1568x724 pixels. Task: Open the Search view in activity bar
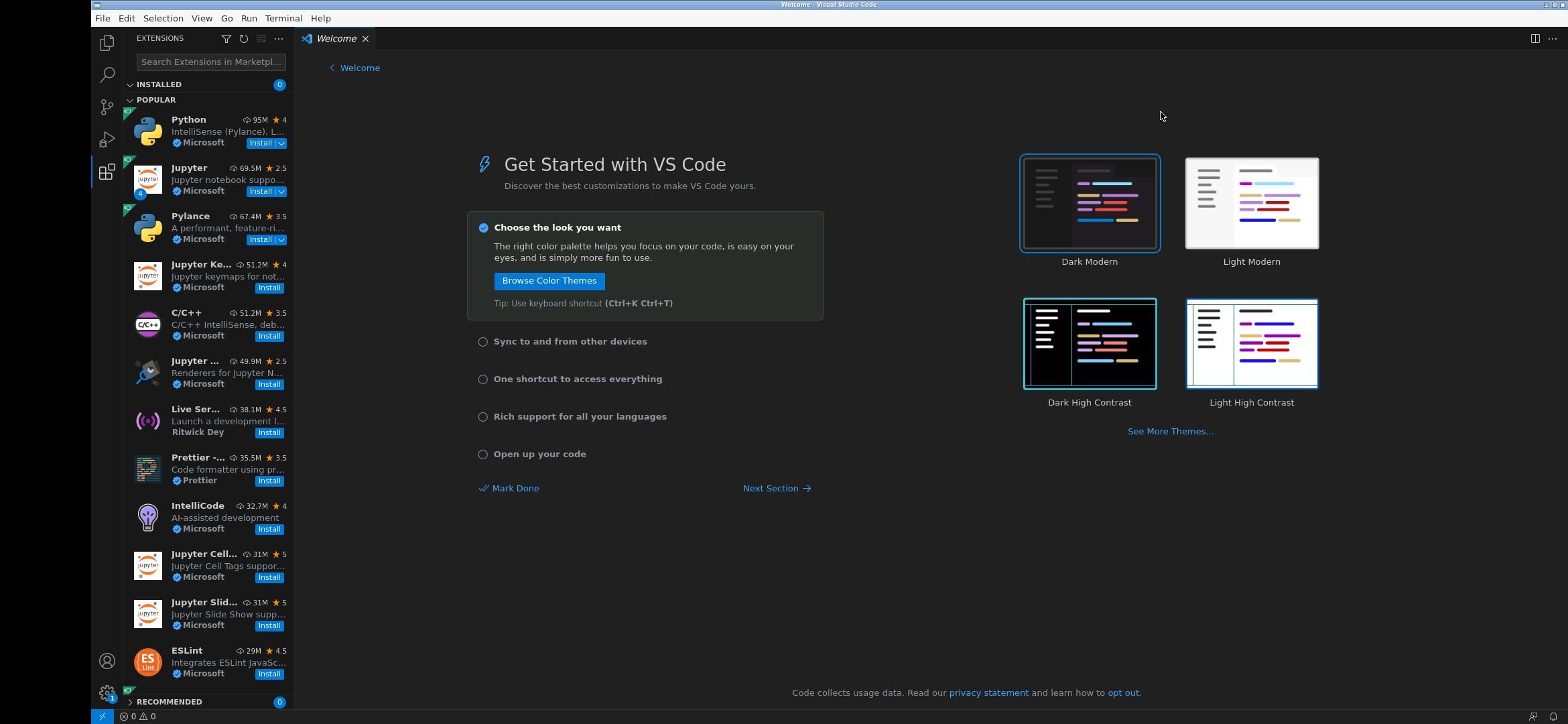click(107, 74)
